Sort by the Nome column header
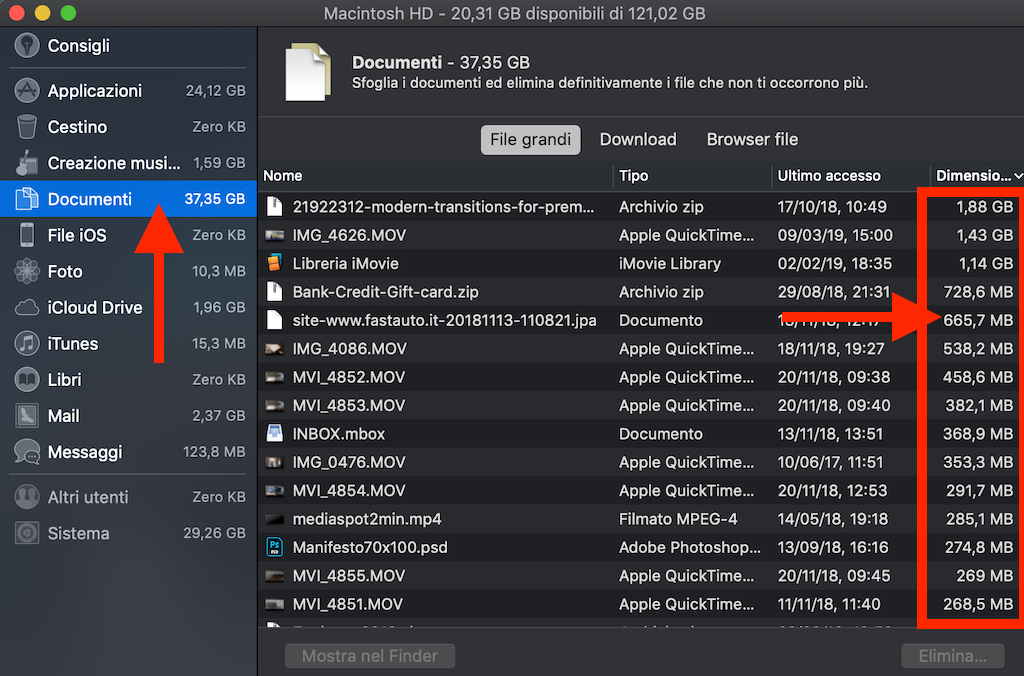 [x=283, y=176]
